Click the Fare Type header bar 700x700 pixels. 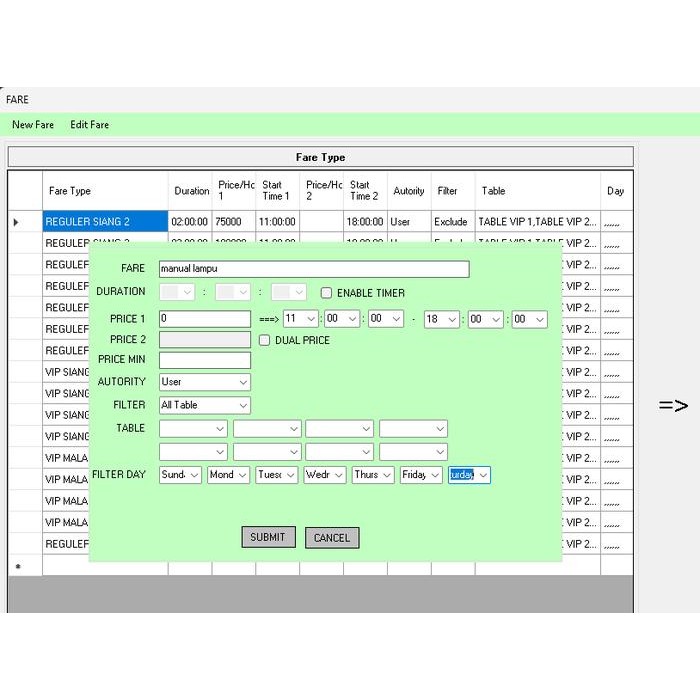320,157
